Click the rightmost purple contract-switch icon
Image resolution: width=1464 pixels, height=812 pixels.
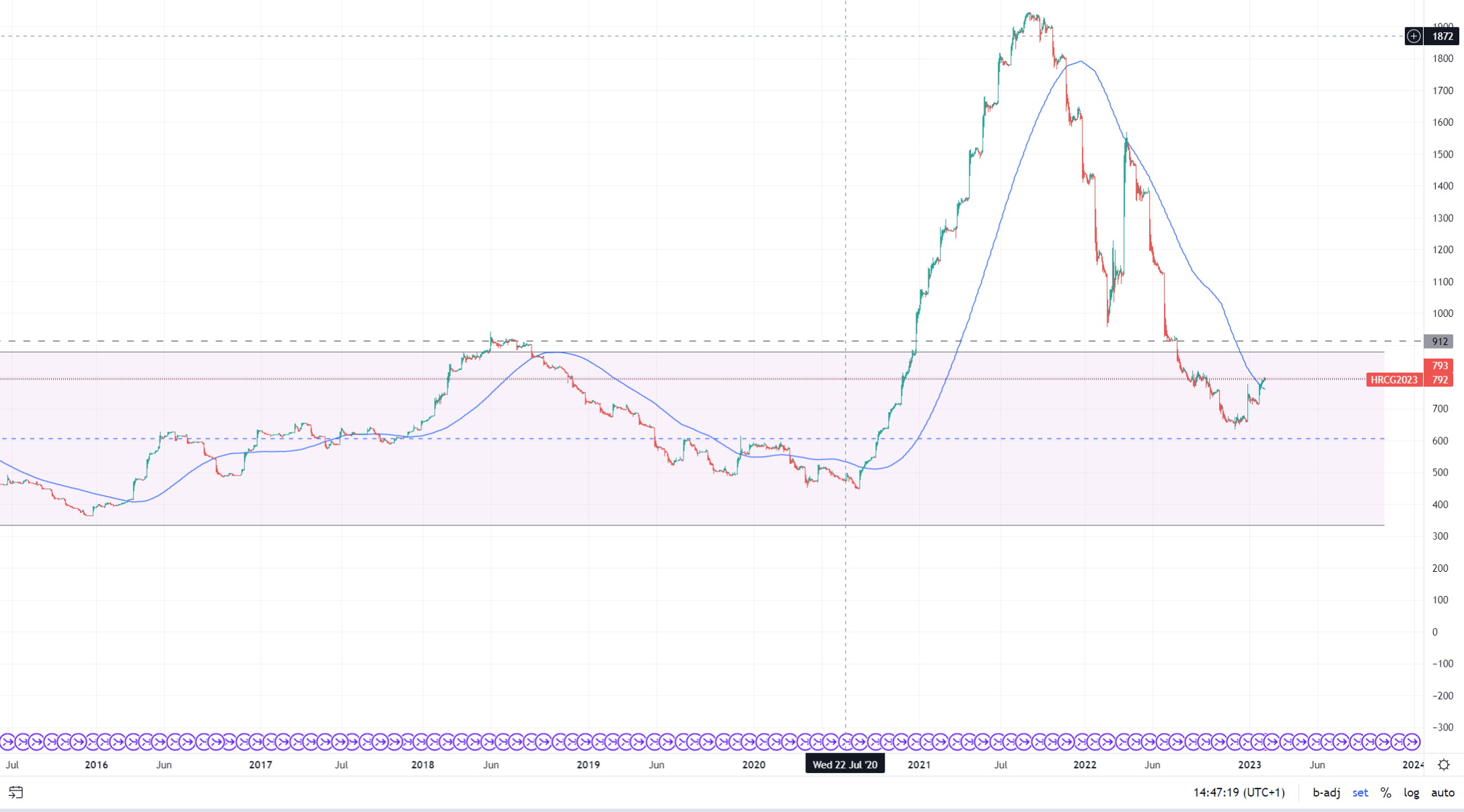1413,742
